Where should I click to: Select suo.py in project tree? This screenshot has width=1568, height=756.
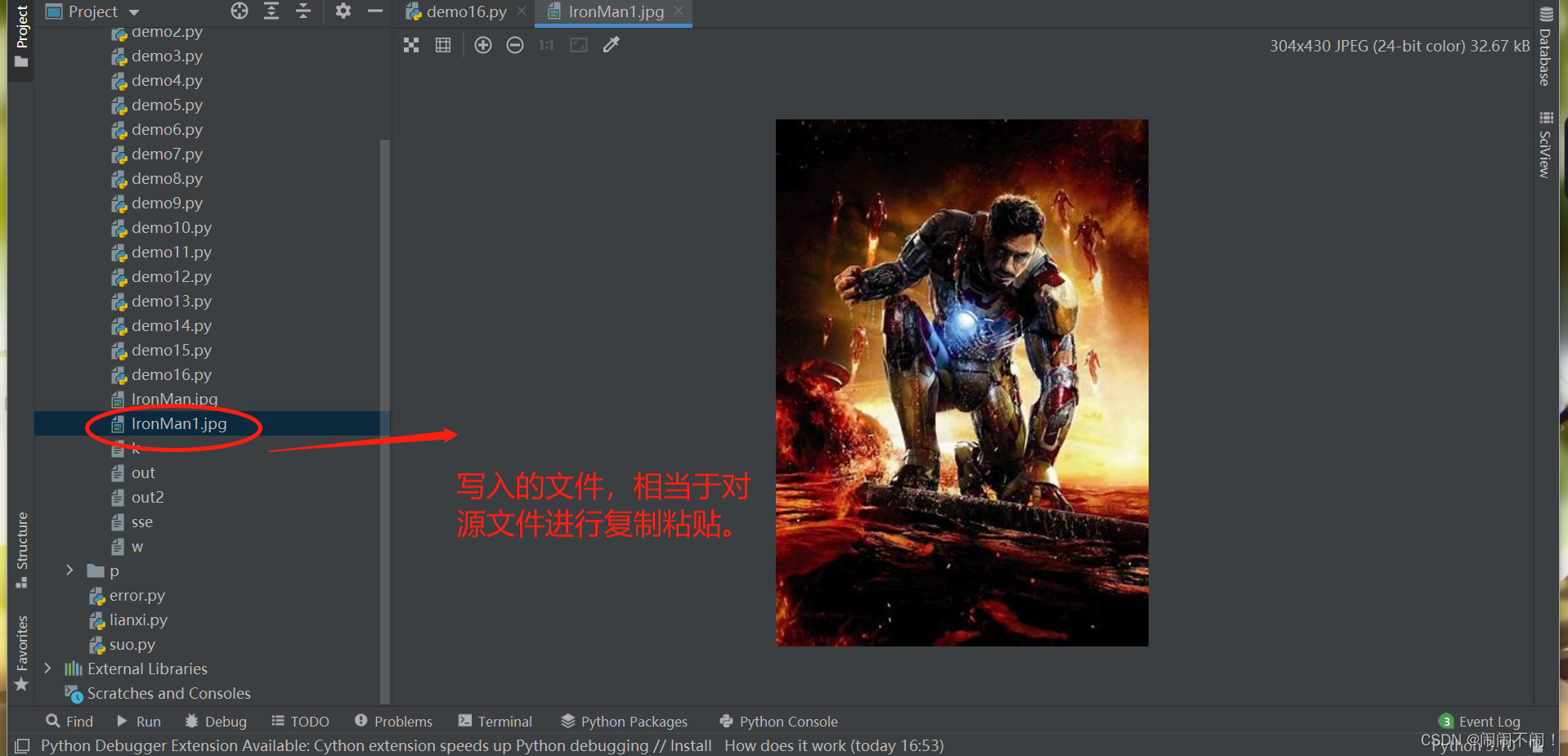(x=132, y=644)
